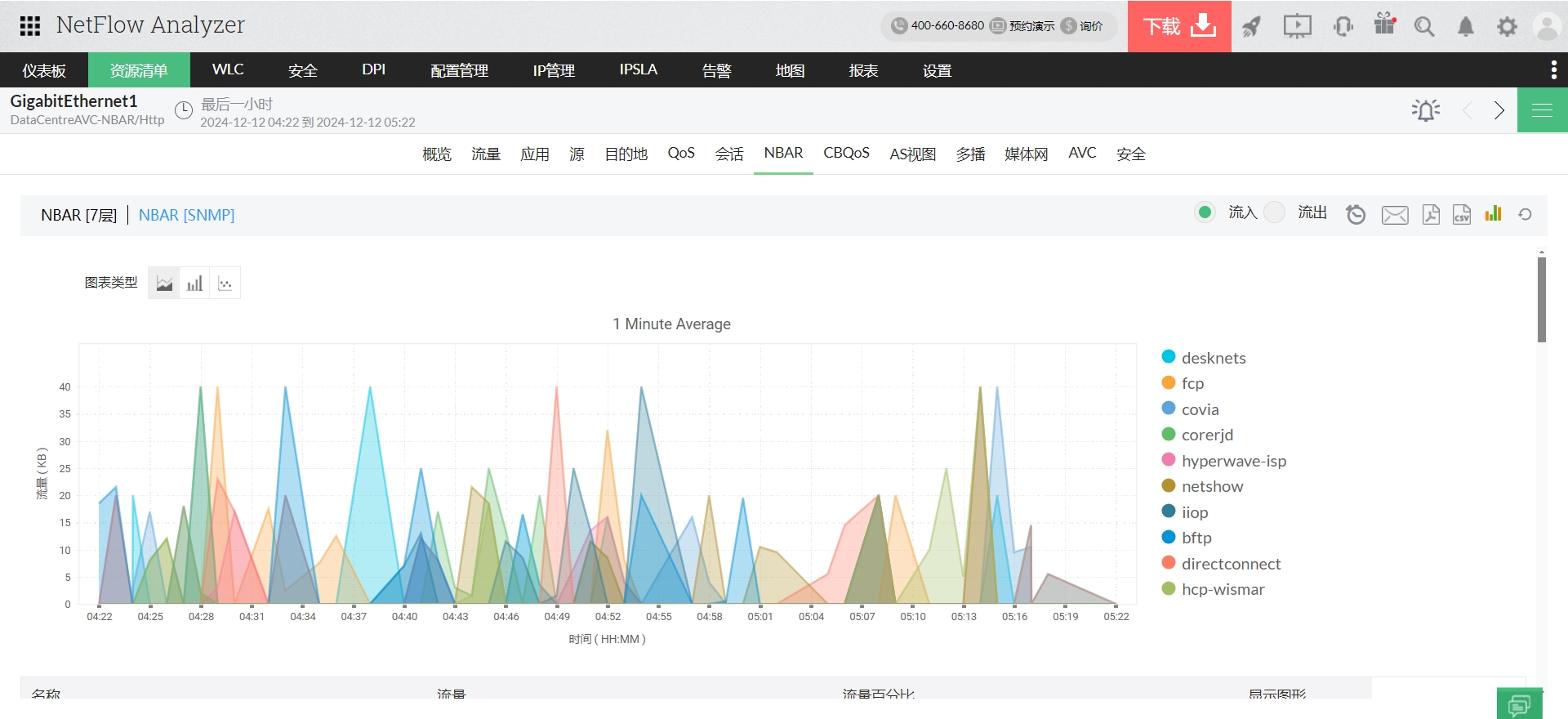Open the apps grid launcher icon
The width and height of the screenshot is (1568, 719).
(x=30, y=26)
